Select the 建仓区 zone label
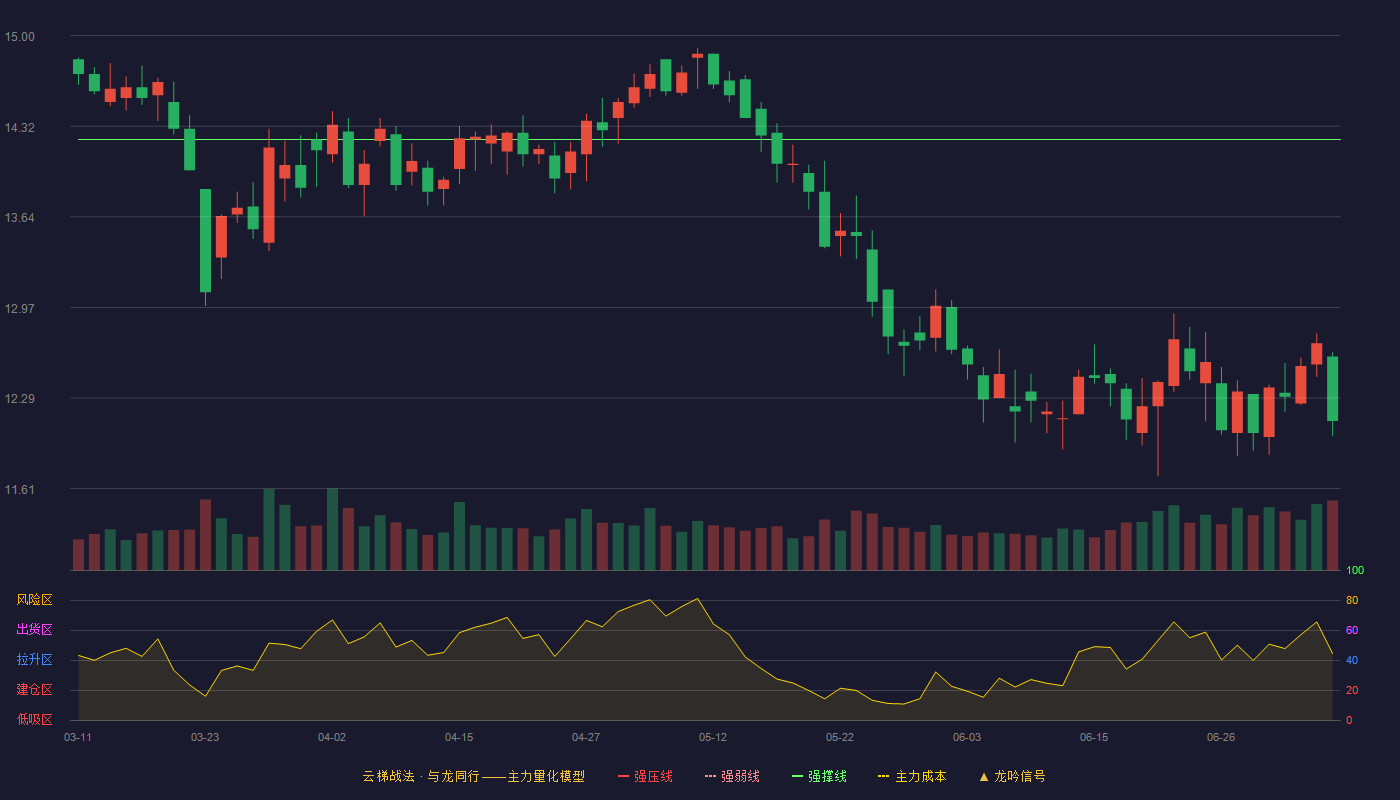 pyautogui.click(x=34, y=690)
